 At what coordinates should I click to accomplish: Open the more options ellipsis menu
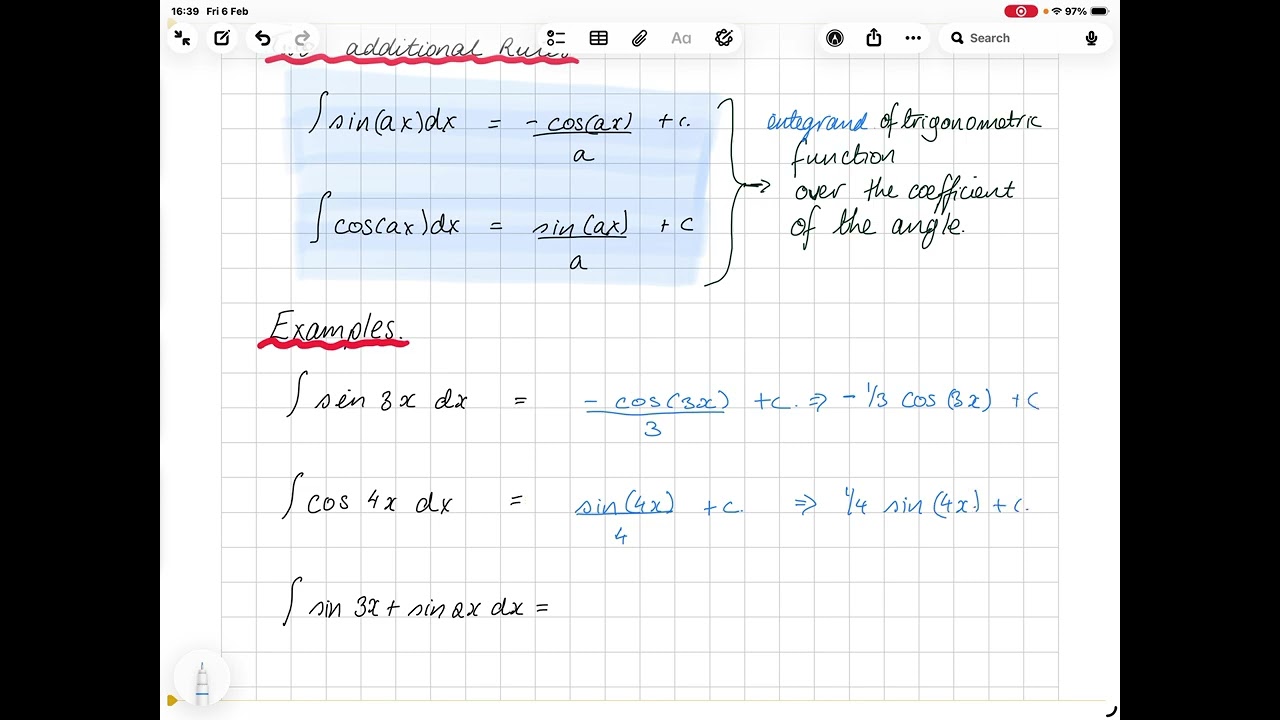[x=913, y=38]
